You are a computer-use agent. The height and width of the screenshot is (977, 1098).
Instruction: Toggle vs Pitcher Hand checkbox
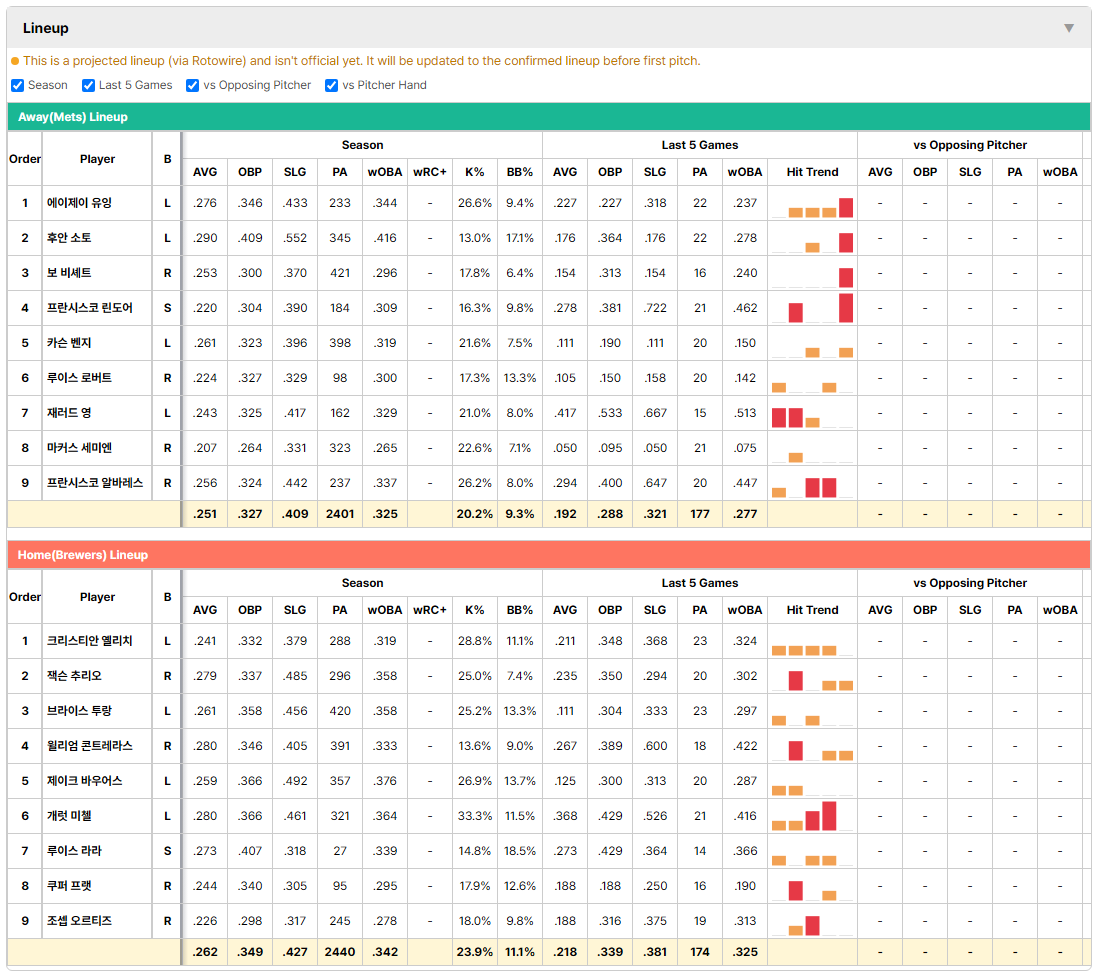pos(332,85)
